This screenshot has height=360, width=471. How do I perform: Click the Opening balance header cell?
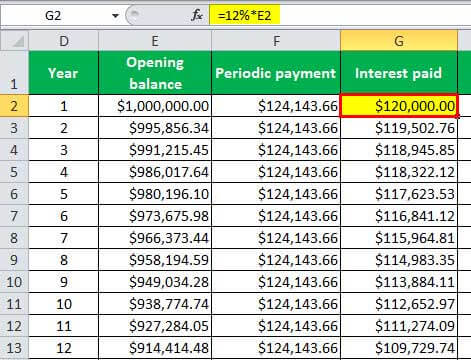[x=155, y=73]
